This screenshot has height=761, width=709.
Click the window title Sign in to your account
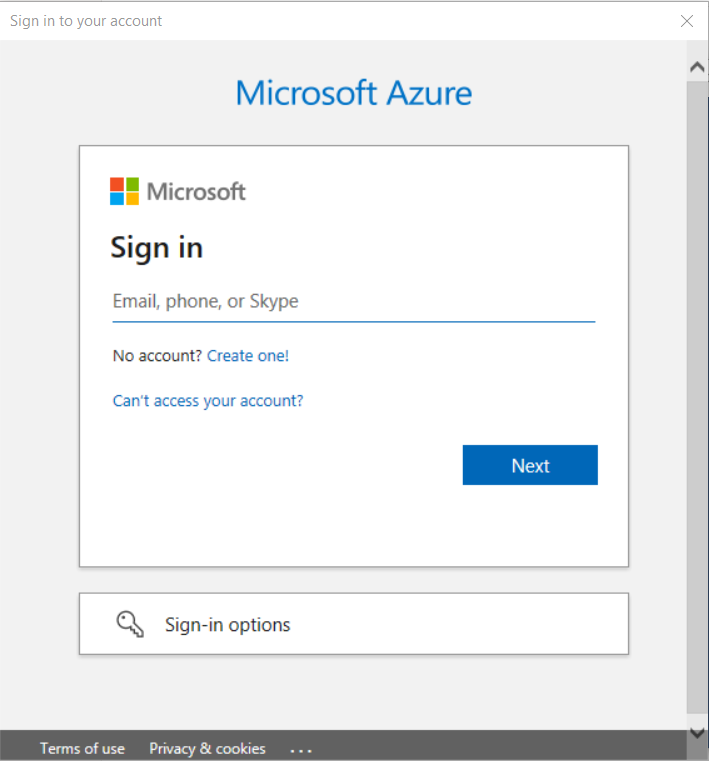[86, 21]
